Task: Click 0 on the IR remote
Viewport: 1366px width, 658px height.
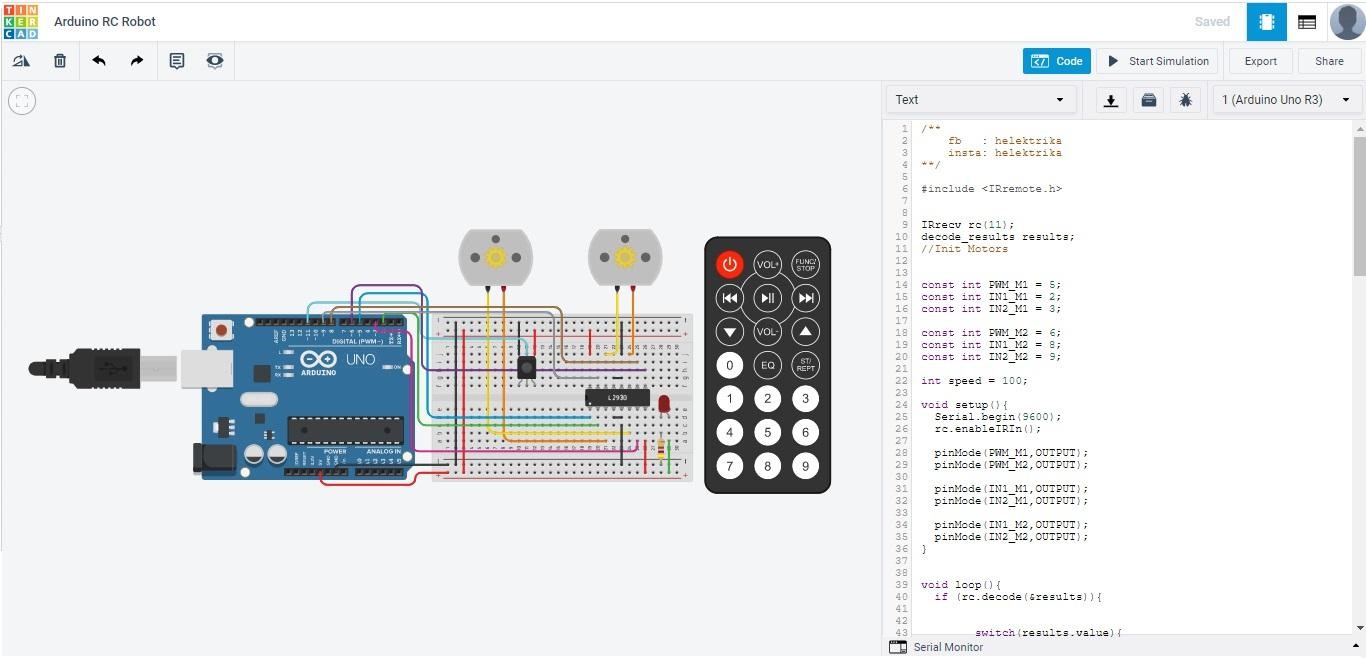Action: (730, 365)
